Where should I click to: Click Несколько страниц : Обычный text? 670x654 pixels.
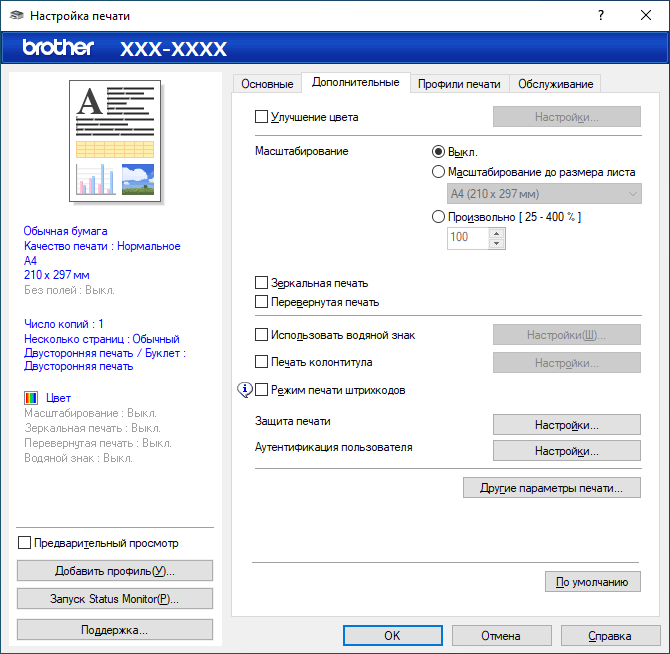coord(102,339)
